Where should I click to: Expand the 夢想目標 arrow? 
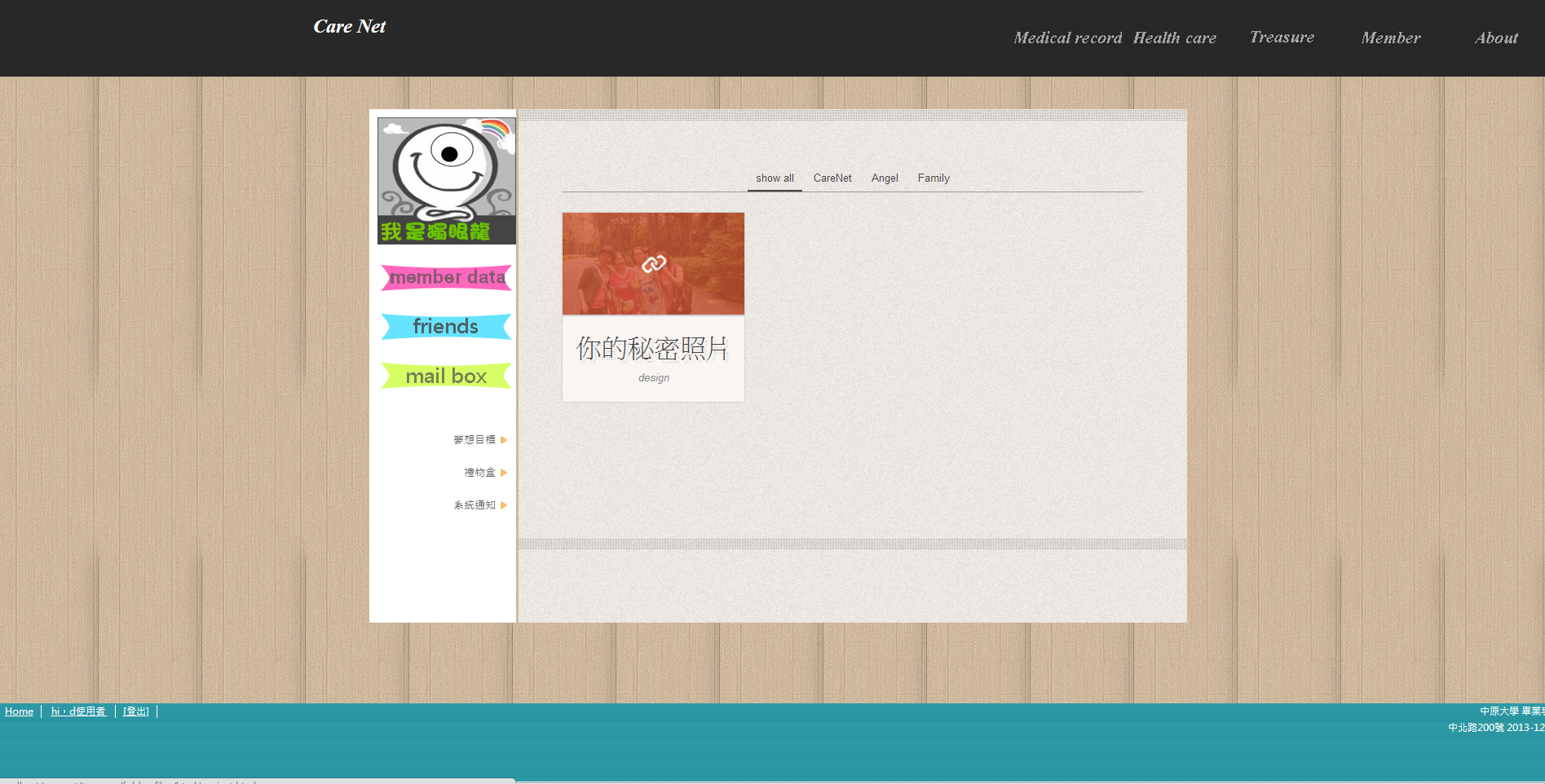point(504,440)
